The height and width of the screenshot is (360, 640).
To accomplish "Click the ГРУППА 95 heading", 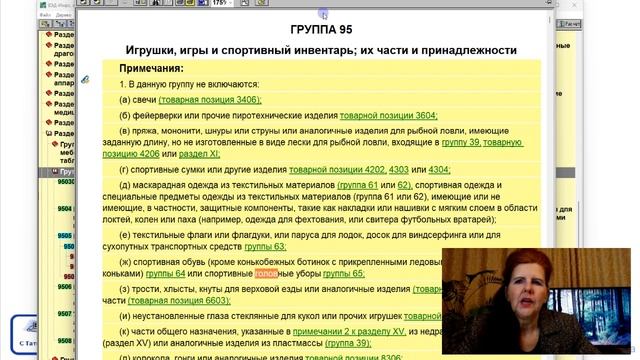I will coord(321,29).
